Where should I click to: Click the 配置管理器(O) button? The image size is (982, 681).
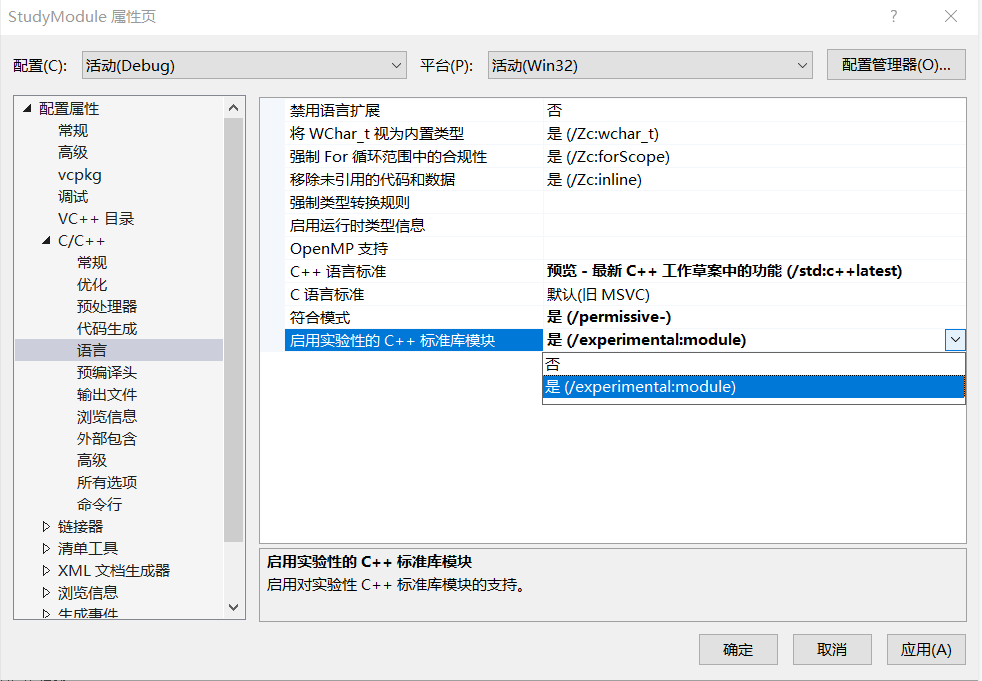[896, 64]
